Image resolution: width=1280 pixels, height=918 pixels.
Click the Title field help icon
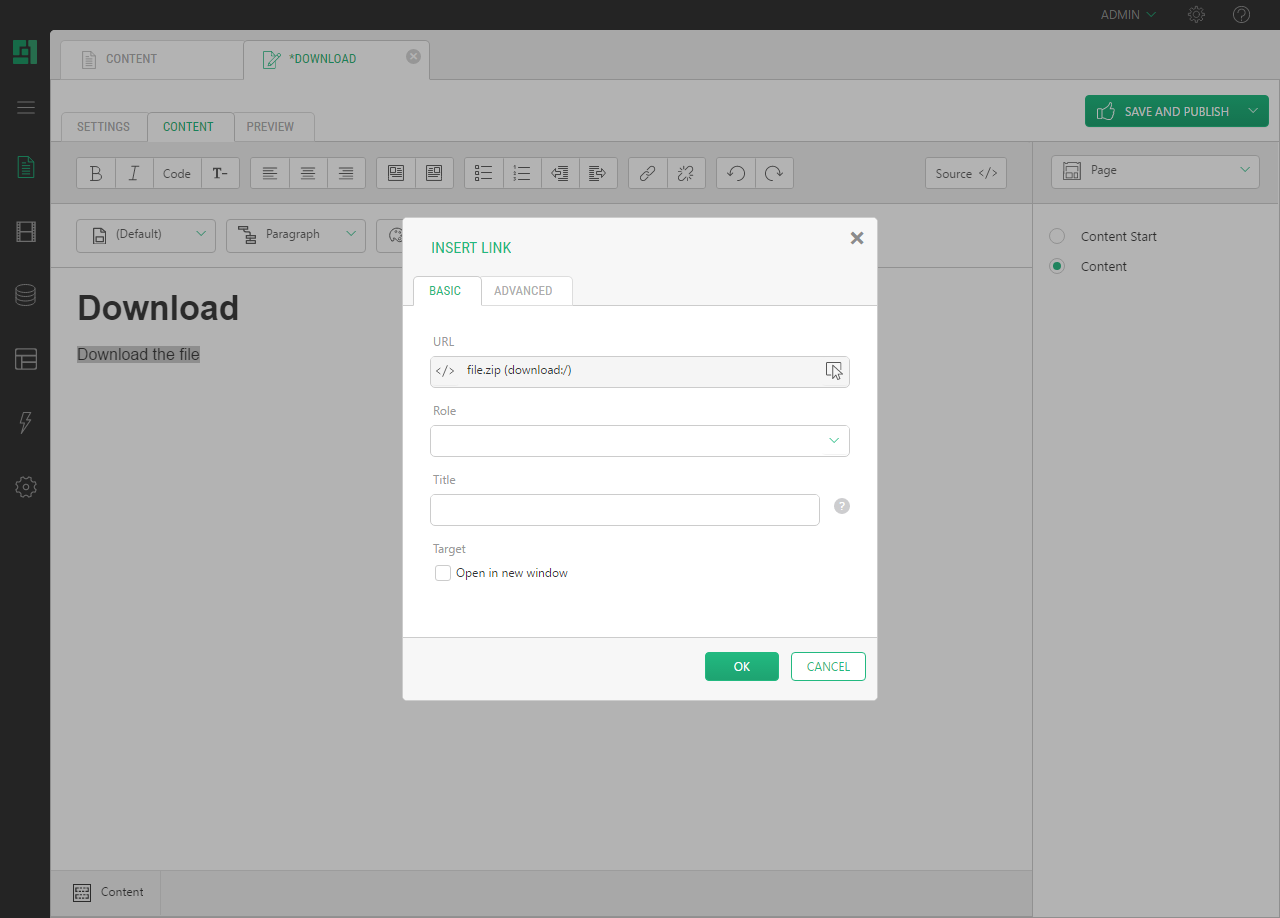842,506
